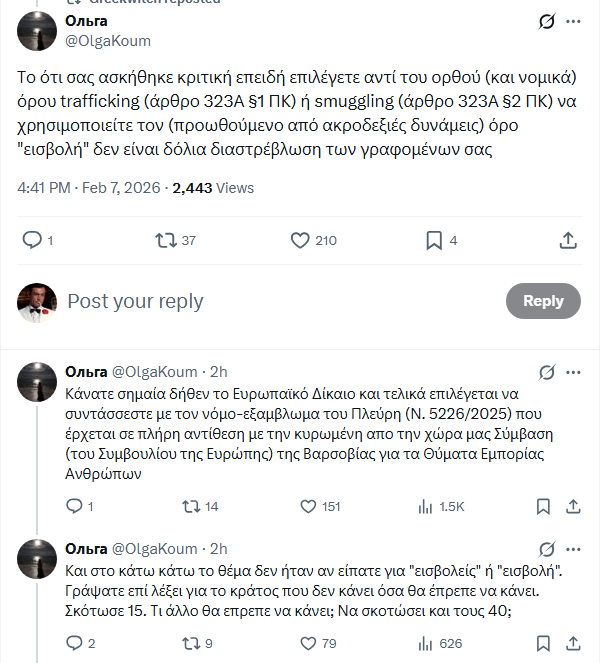Bookmark the main post with 4 bookmarks
Image resolution: width=603 pixels, height=663 pixels.
pyautogui.click(x=434, y=240)
